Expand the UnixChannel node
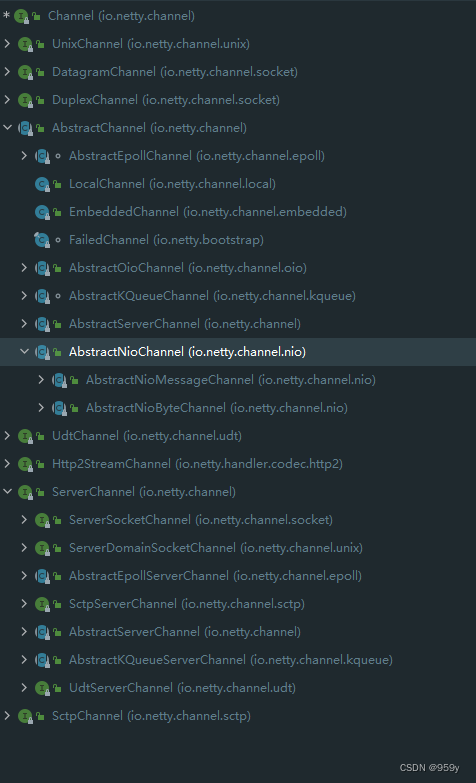The width and height of the screenshot is (476, 783). pyautogui.click(x=7, y=44)
